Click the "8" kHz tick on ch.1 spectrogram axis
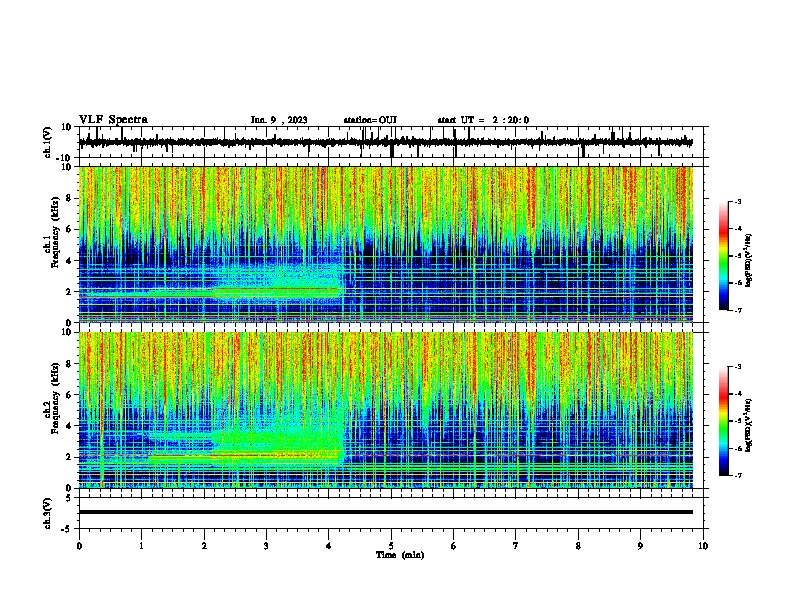792x612 pixels. click(x=70, y=198)
